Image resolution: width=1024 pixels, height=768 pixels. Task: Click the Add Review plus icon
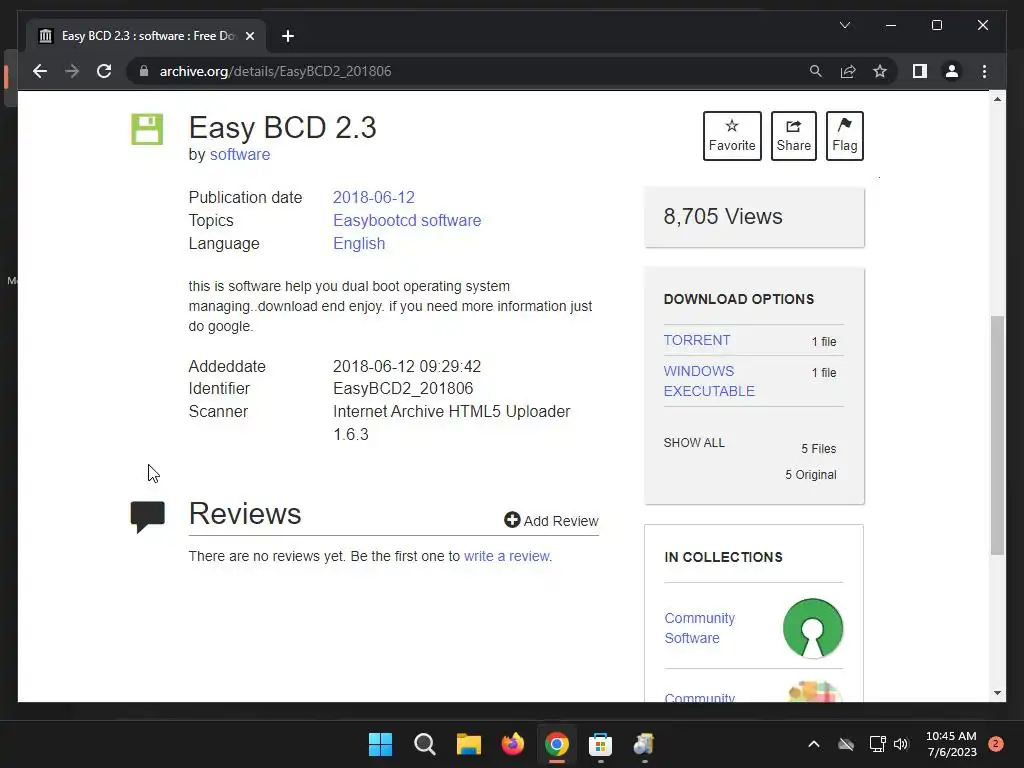point(512,520)
